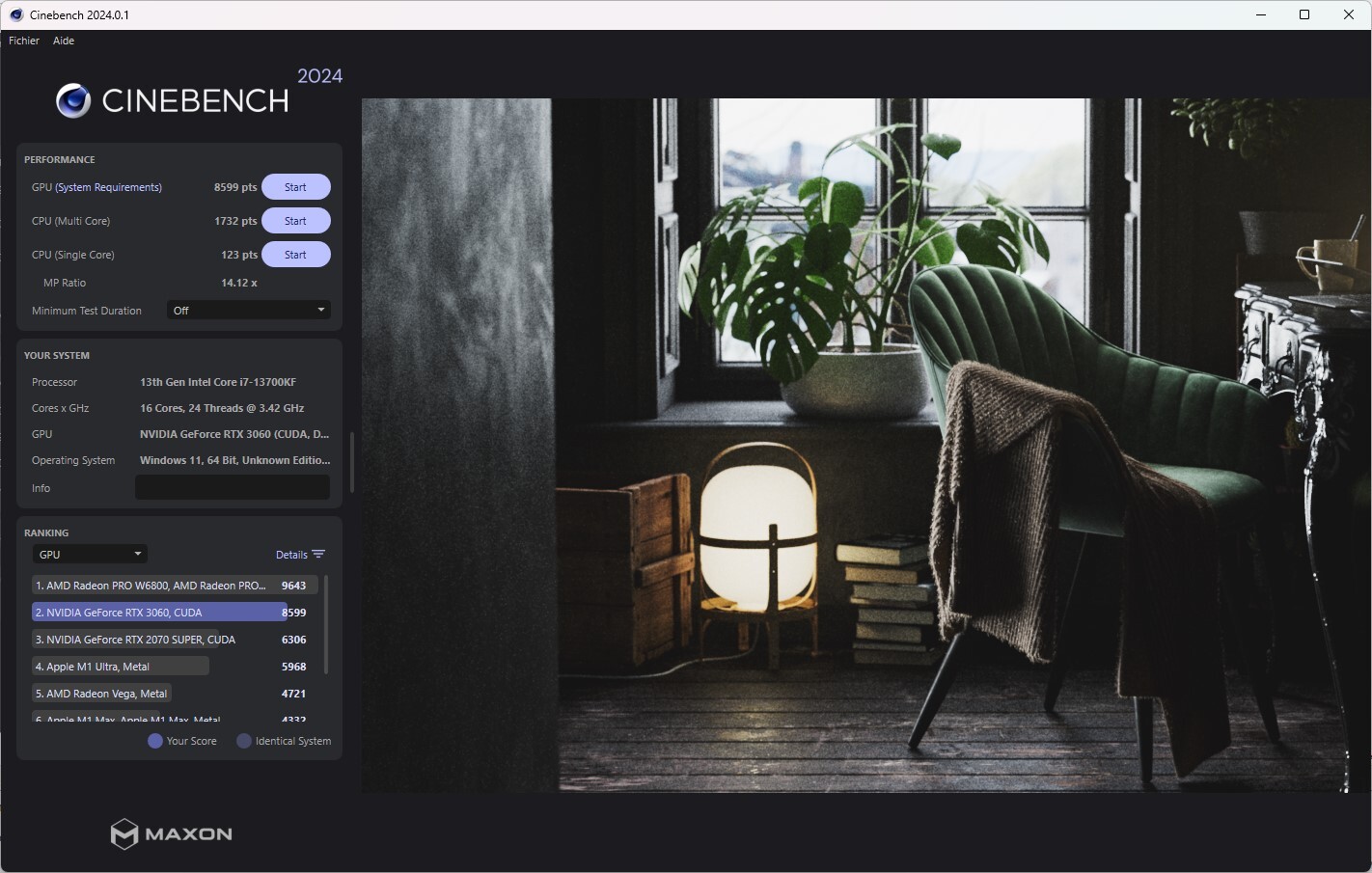Click the RANKING section heading
This screenshot has width=1372, height=873.
(46, 532)
